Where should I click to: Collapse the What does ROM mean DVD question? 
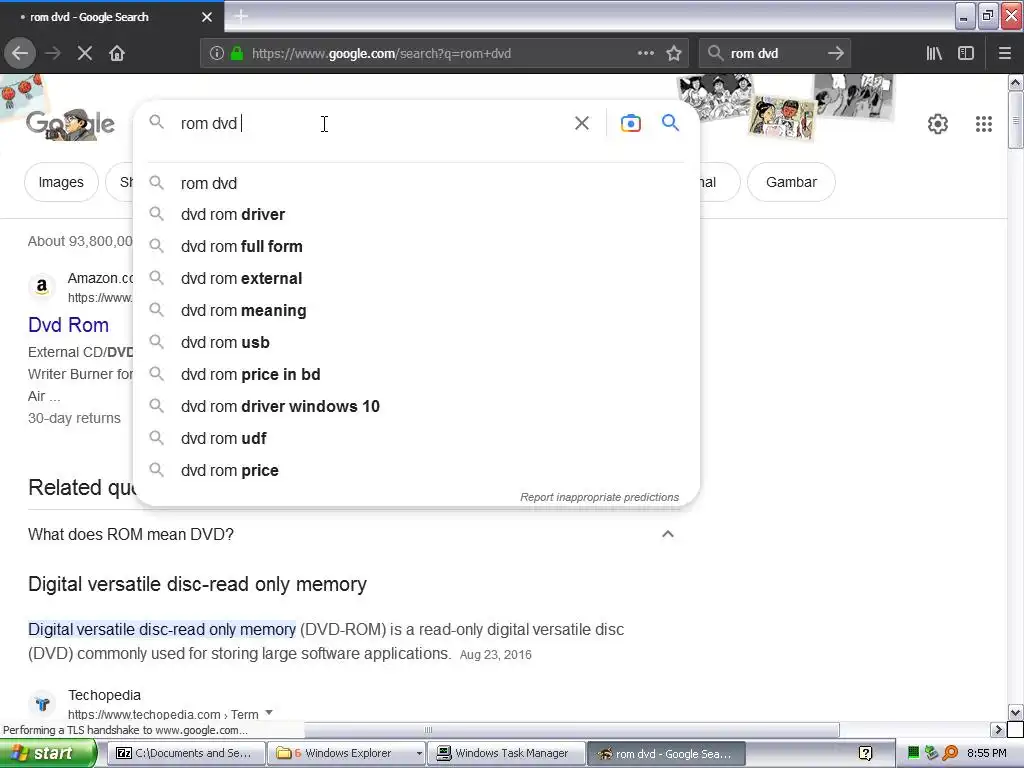pyautogui.click(x=667, y=534)
